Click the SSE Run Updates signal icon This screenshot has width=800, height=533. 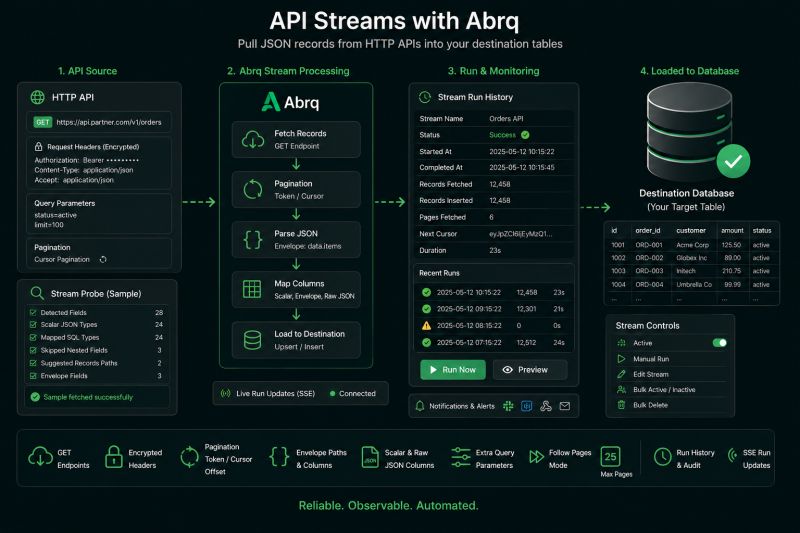pyautogui.click(x=733, y=455)
